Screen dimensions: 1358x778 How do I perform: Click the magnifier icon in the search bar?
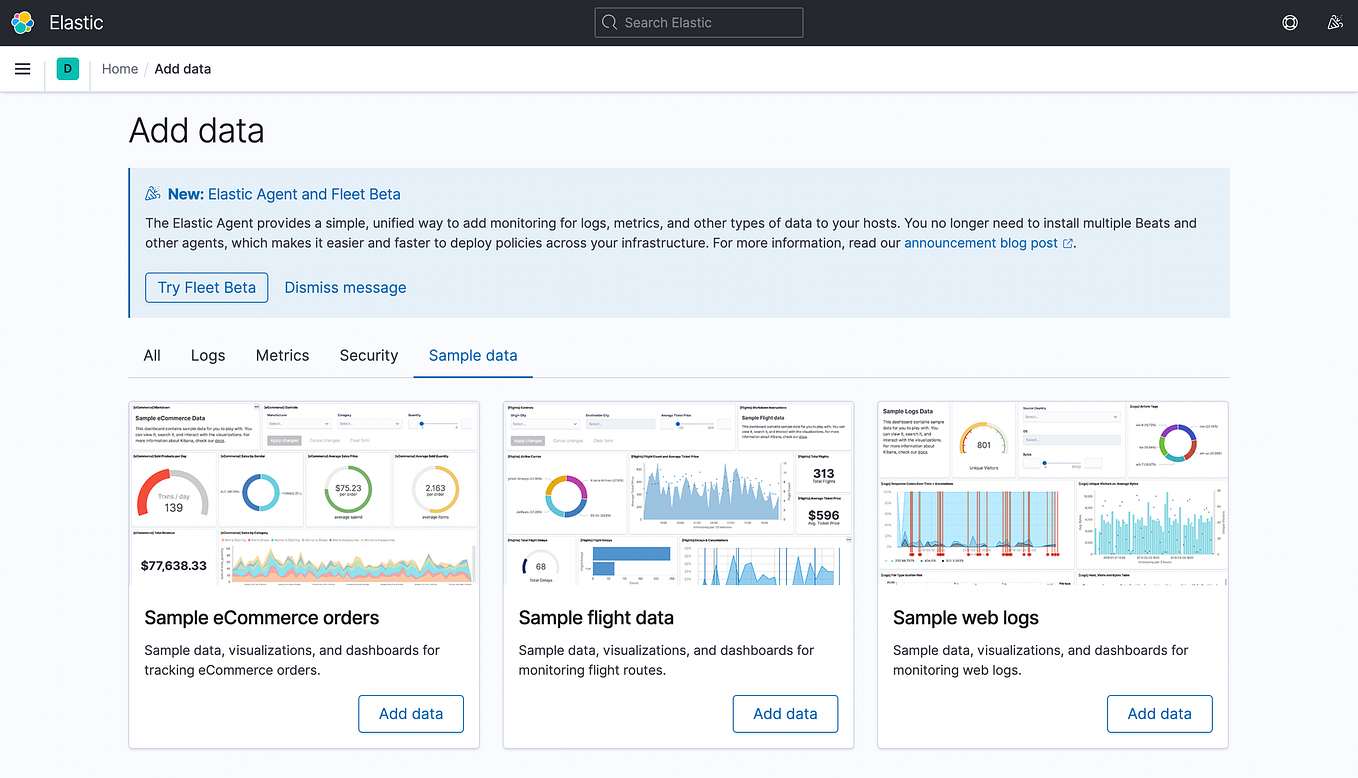pos(609,22)
